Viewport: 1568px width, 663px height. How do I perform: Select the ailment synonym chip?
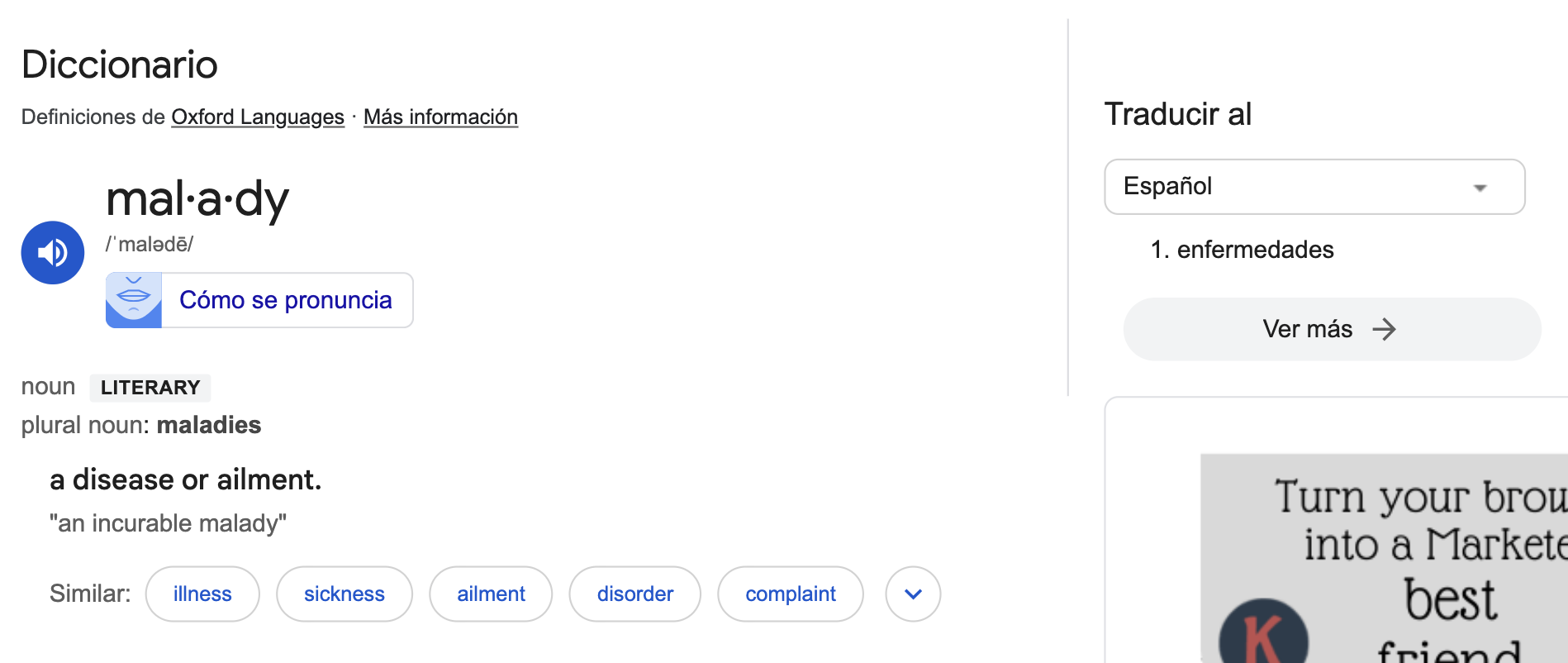coord(491,594)
